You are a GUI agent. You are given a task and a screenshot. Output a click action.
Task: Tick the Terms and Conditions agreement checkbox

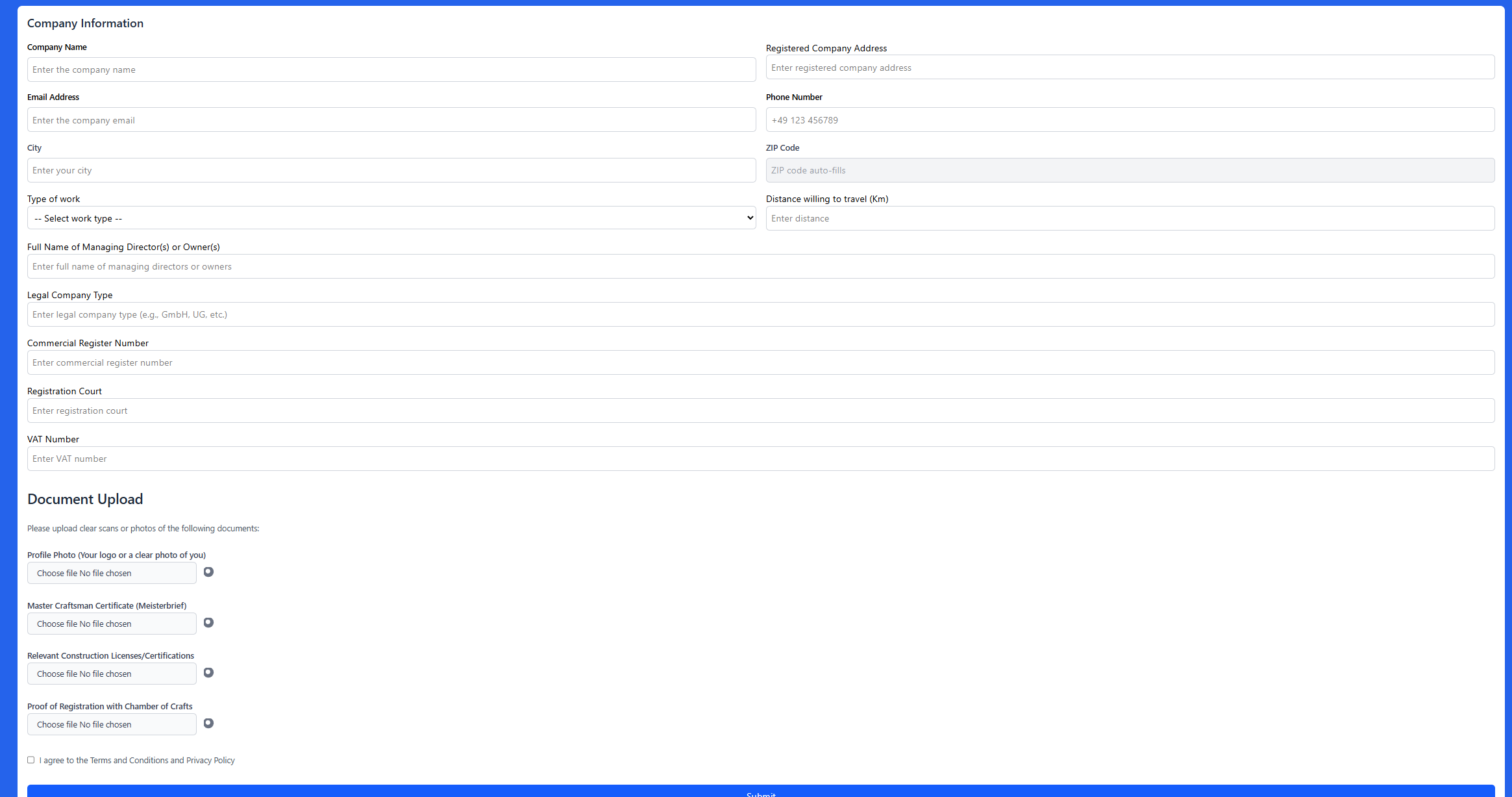pyautogui.click(x=31, y=760)
